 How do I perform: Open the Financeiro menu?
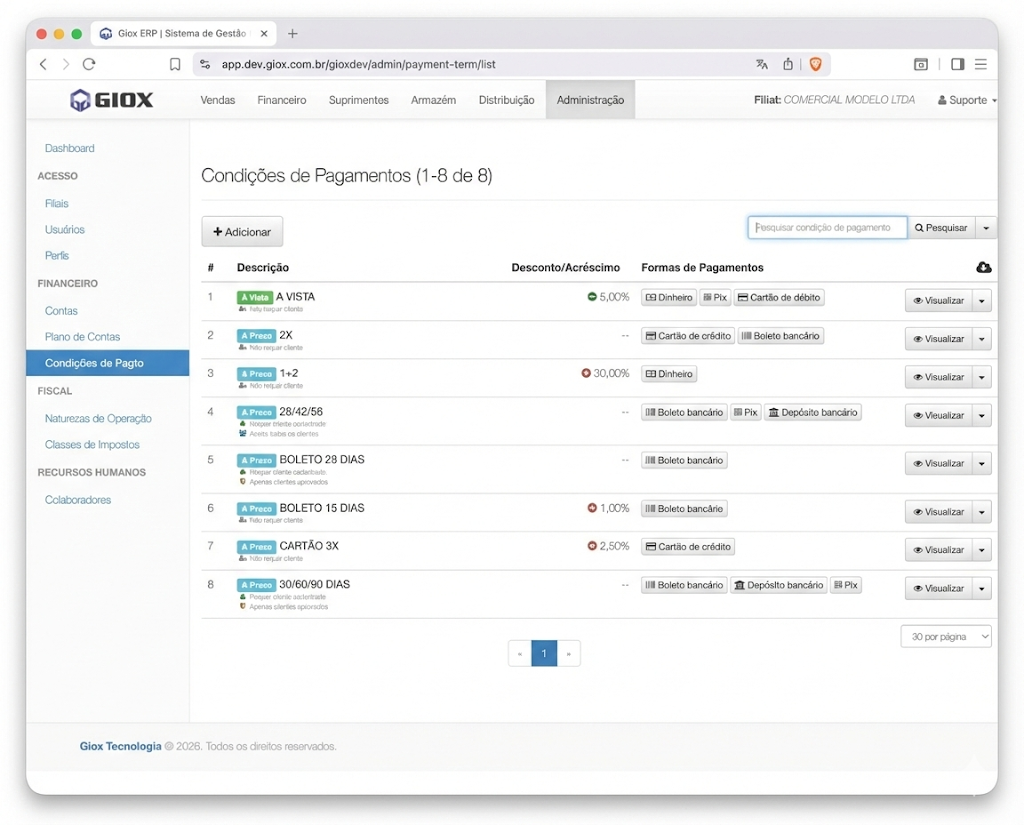point(281,100)
